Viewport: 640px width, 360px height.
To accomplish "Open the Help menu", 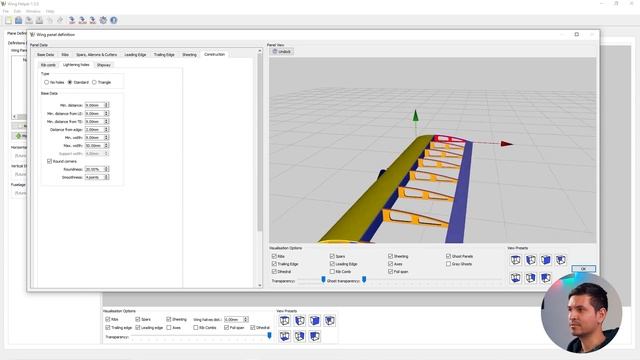I will click(50, 11).
